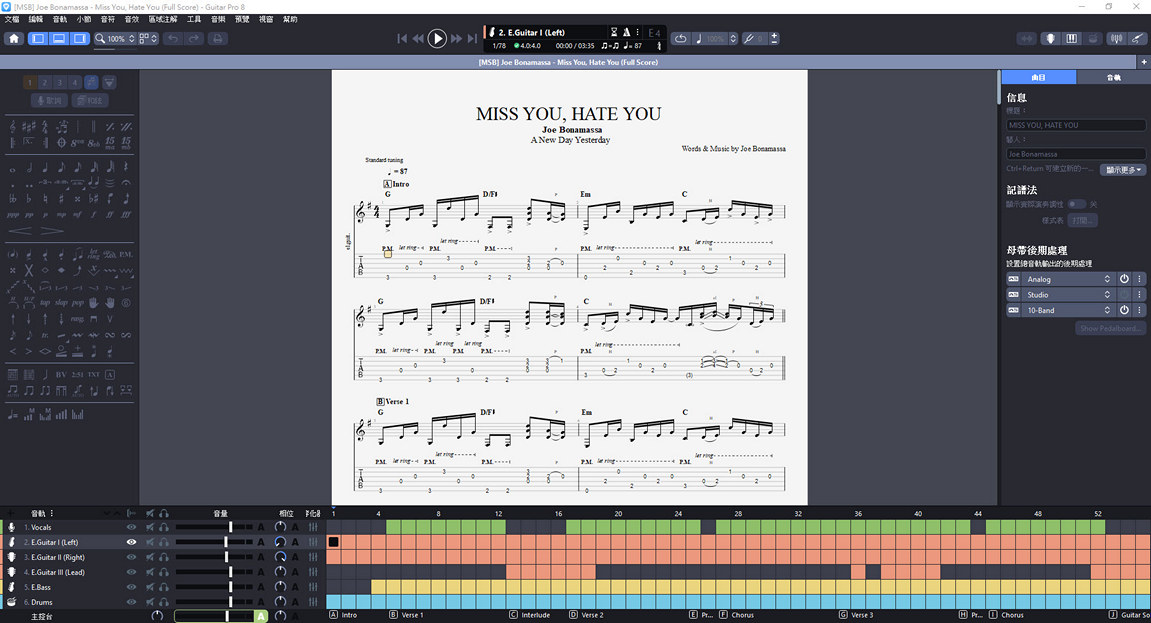Toggle visibility of the Vocals track
This screenshot has height=623, width=1151.
pos(131,527)
